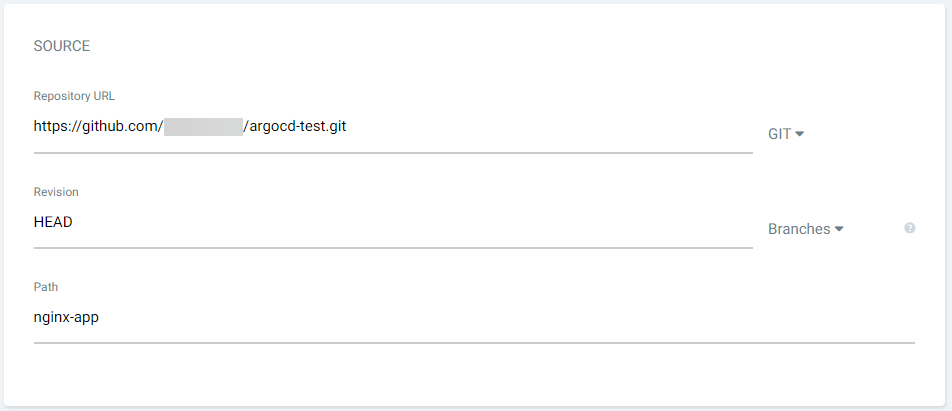The width and height of the screenshot is (952, 411).
Task: Open the GIT repository type dropdown
Action: click(x=786, y=134)
